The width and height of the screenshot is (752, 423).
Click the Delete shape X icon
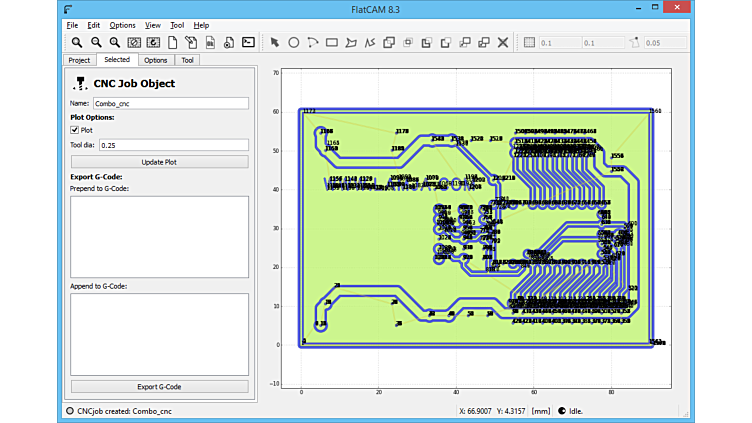point(503,42)
